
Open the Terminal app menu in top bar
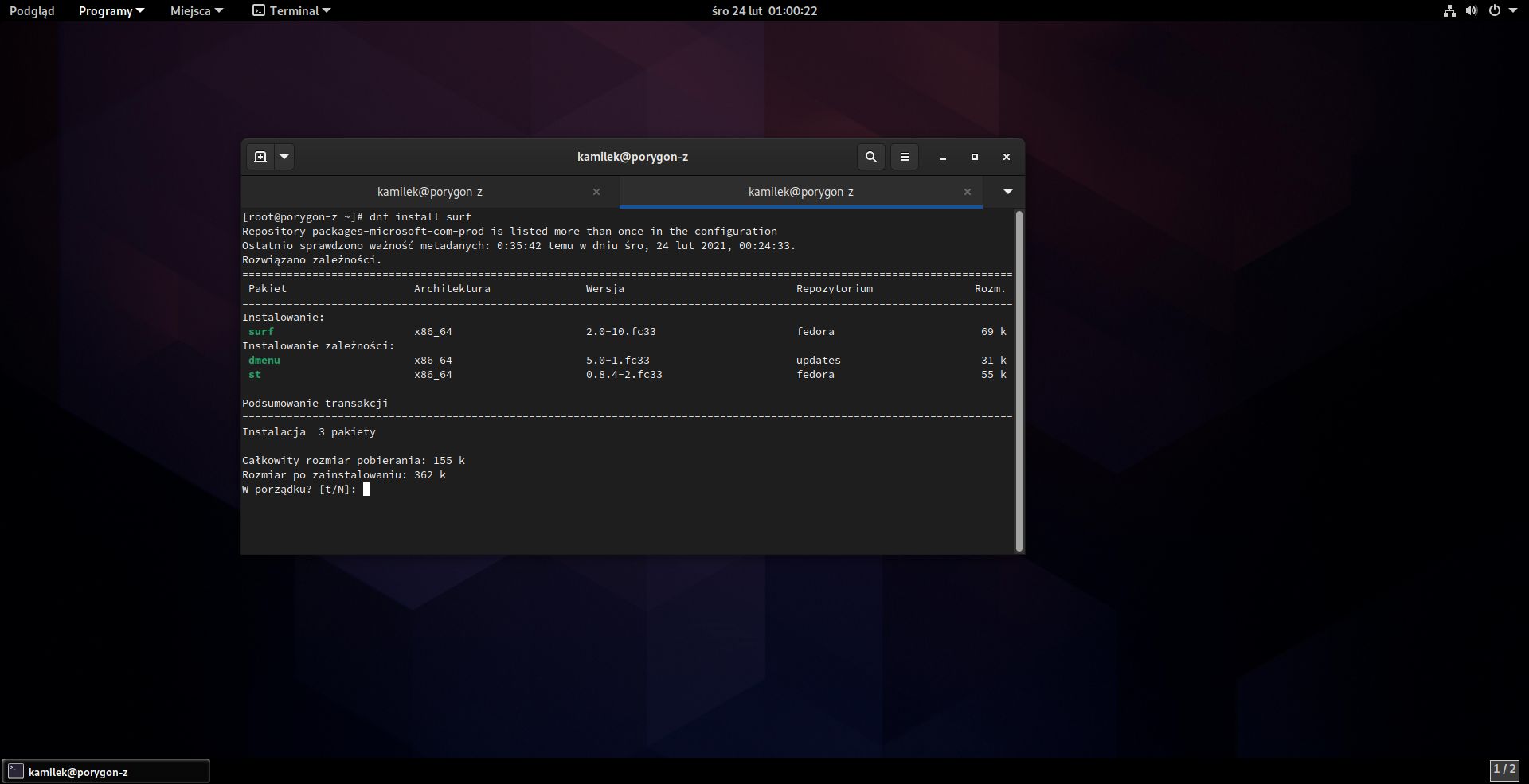[291, 11]
